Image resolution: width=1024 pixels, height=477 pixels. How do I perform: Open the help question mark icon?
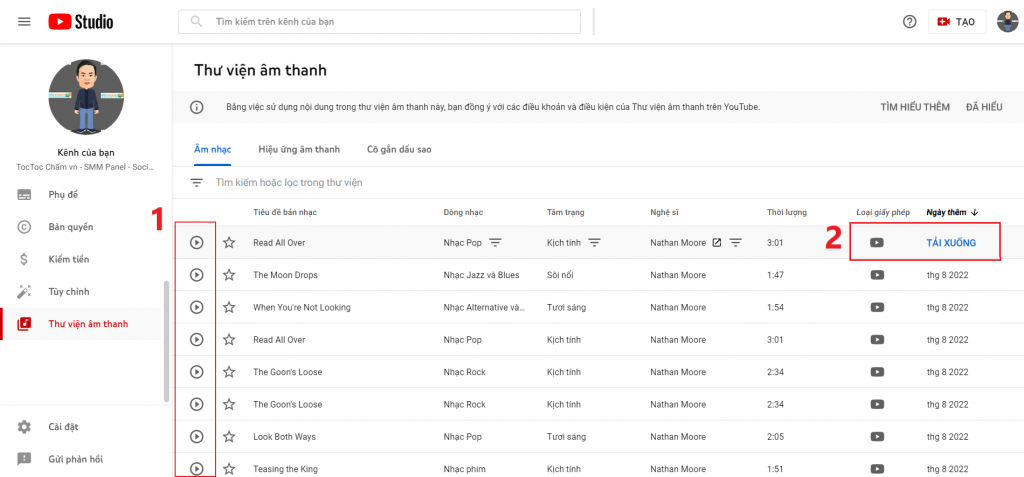909,22
